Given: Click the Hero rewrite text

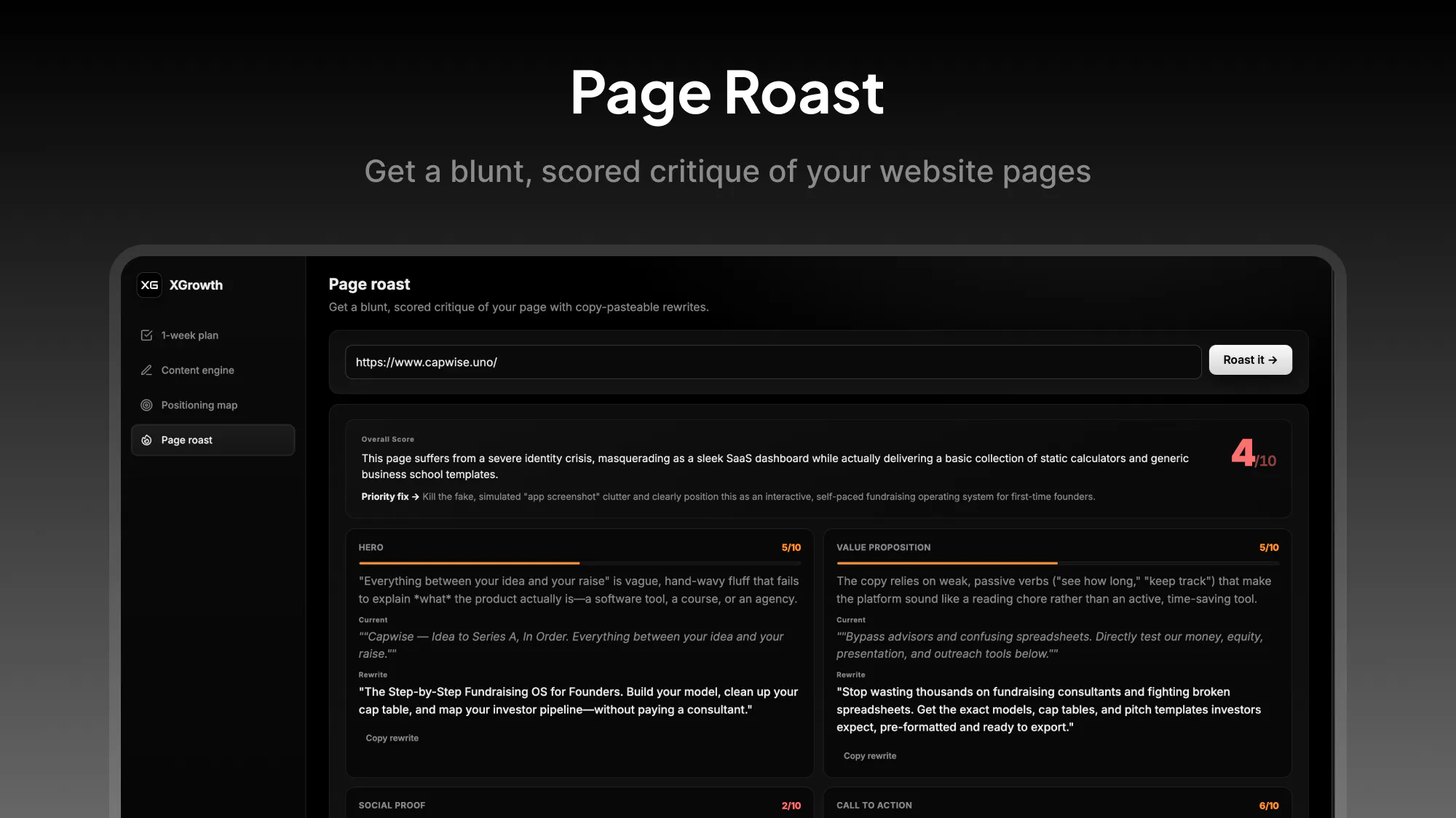Looking at the screenshot, I should (578, 701).
